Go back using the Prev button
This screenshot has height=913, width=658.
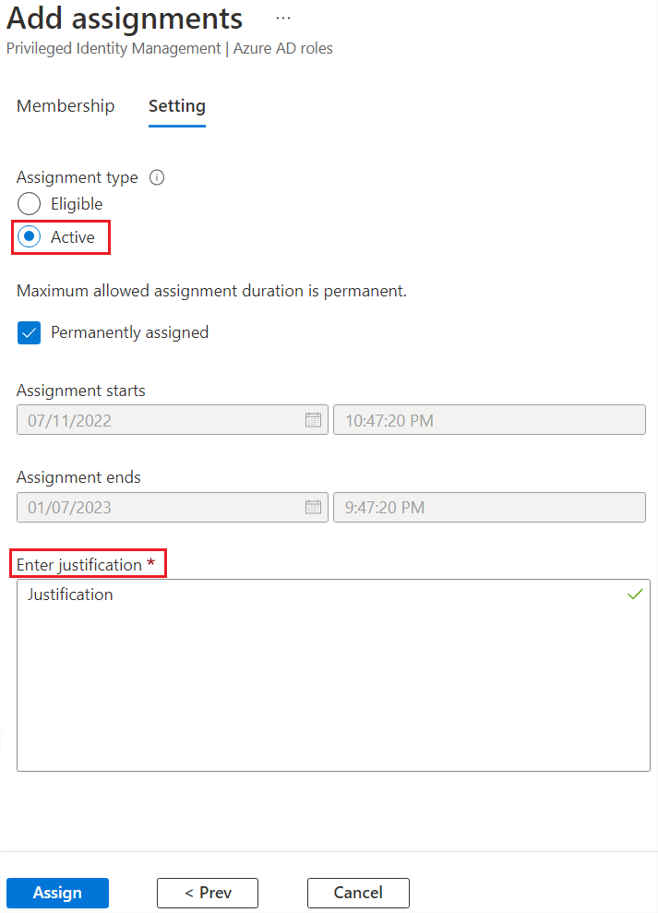207,892
